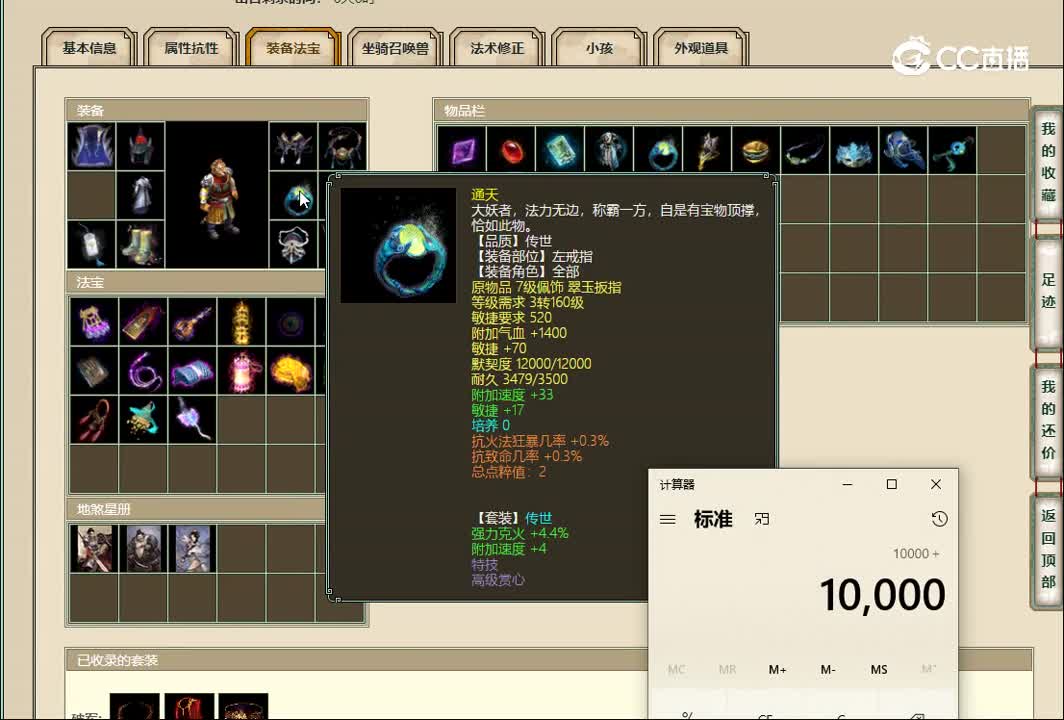Open calculator history icon

pos(939,519)
